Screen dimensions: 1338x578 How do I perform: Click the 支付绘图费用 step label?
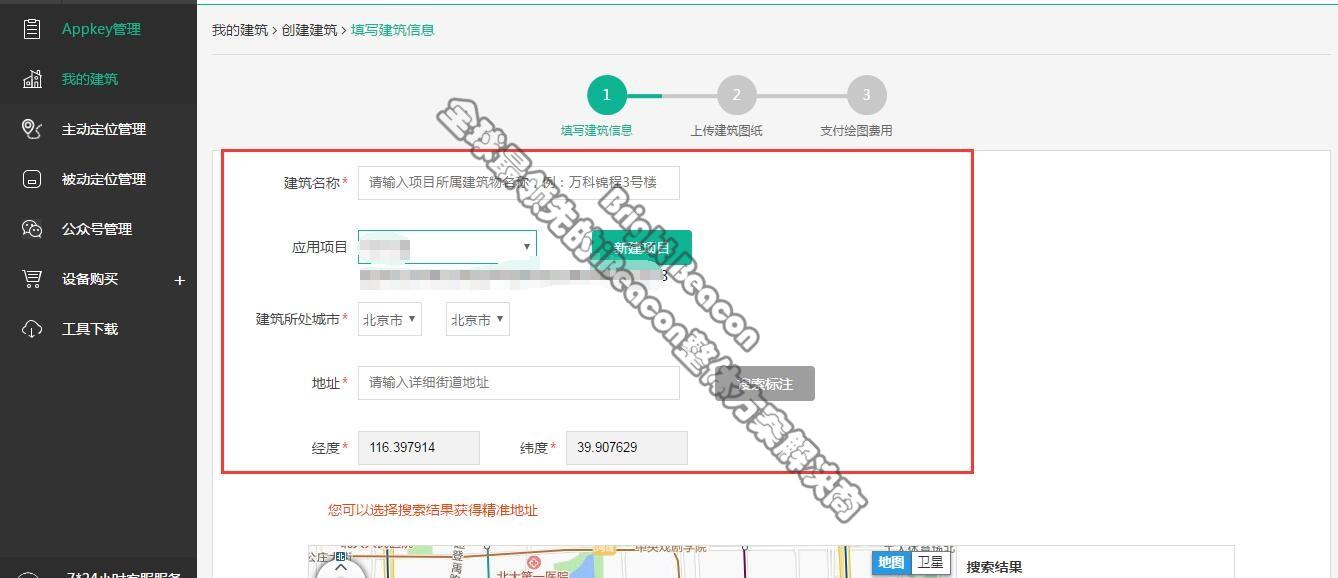click(x=856, y=130)
